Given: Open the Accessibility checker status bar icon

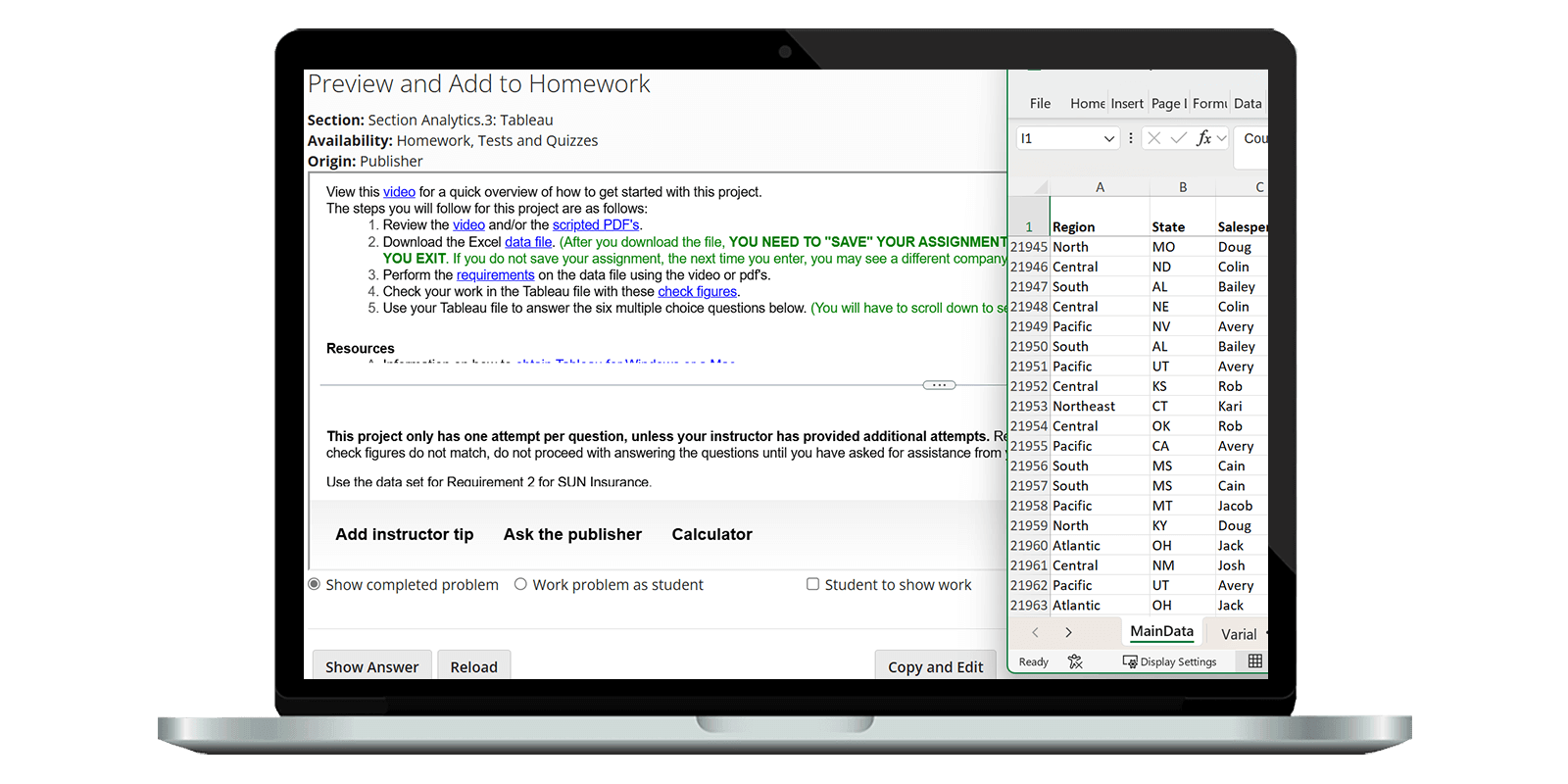Looking at the screenshot, I should 1075,661.
